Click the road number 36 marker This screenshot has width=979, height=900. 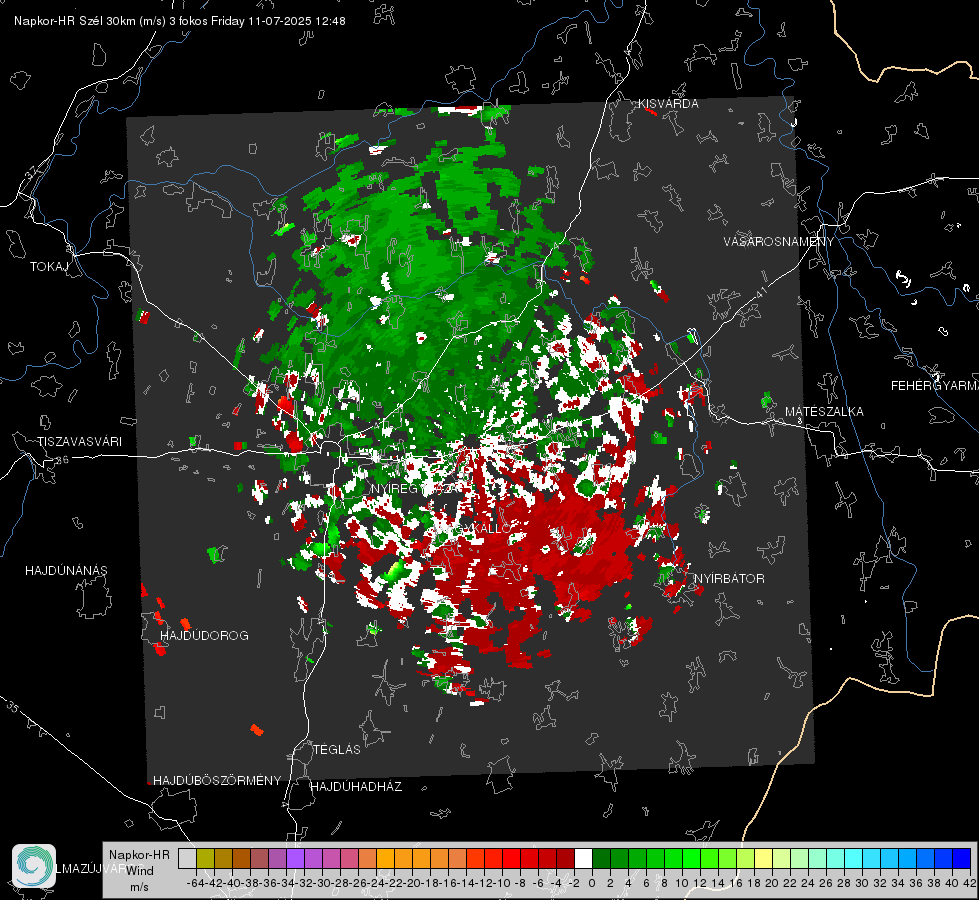coord(62,460)
